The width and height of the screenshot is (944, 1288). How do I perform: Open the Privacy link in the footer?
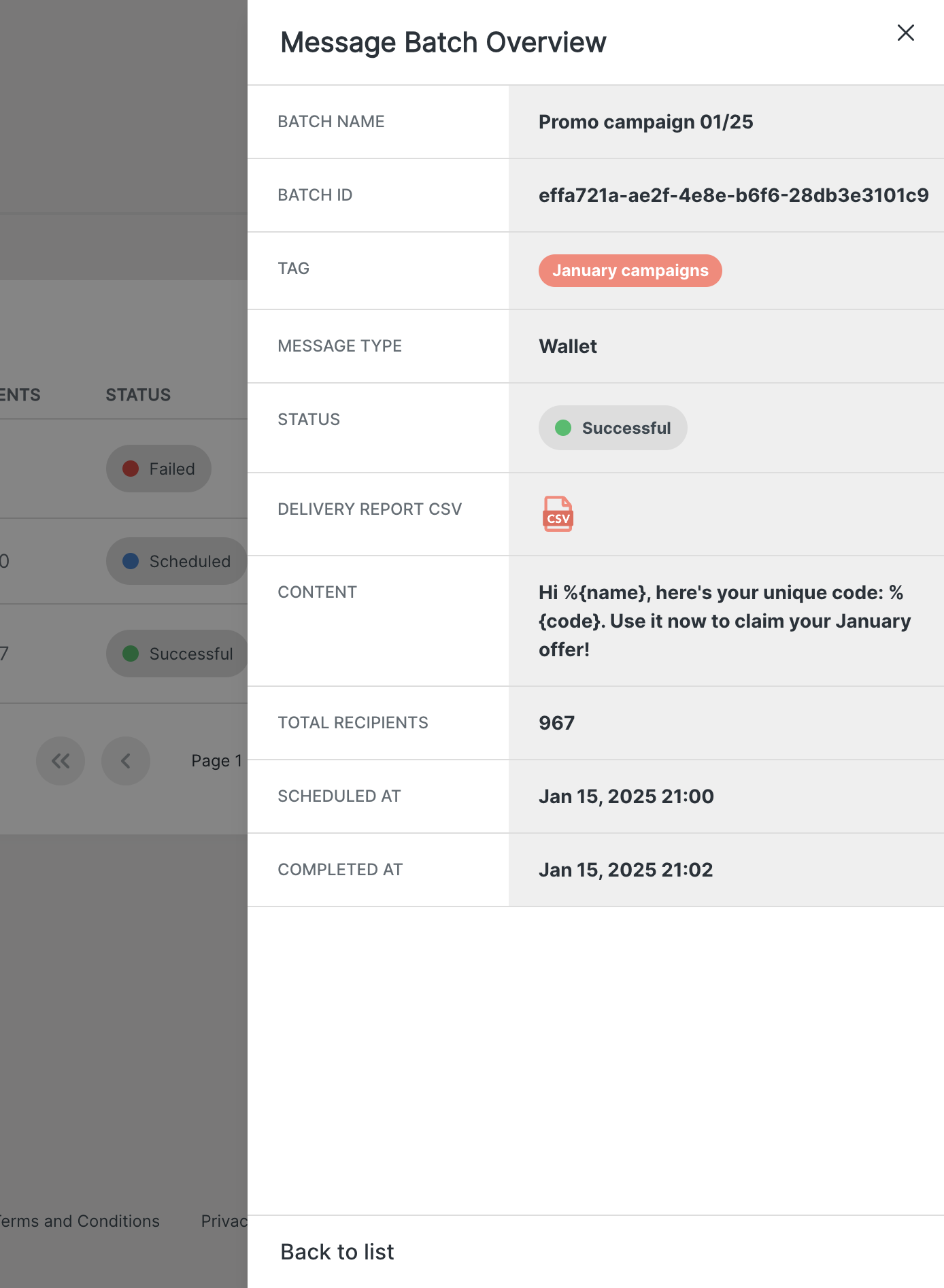coord(224,1221)
